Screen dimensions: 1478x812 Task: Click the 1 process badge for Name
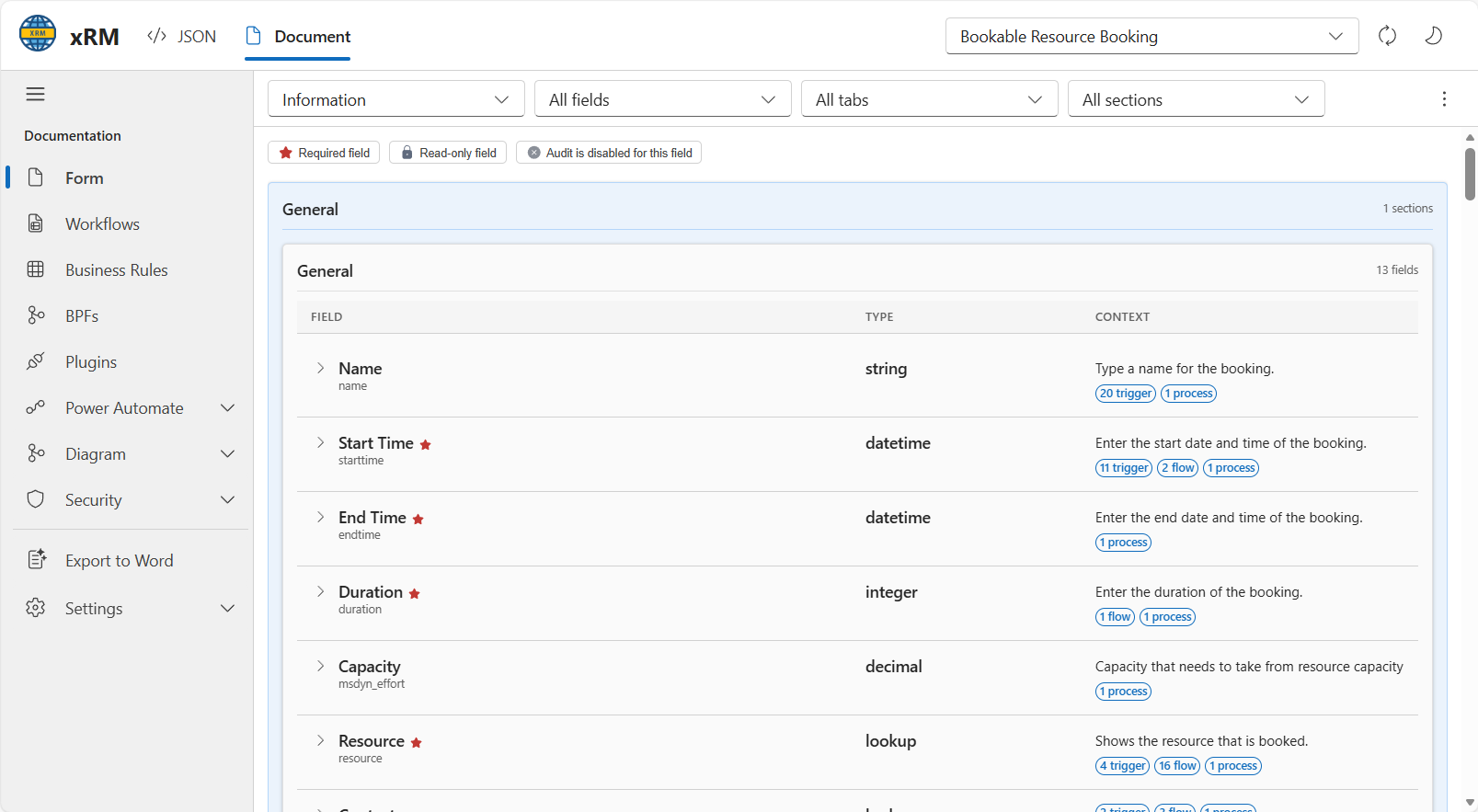click(1189, 394)
